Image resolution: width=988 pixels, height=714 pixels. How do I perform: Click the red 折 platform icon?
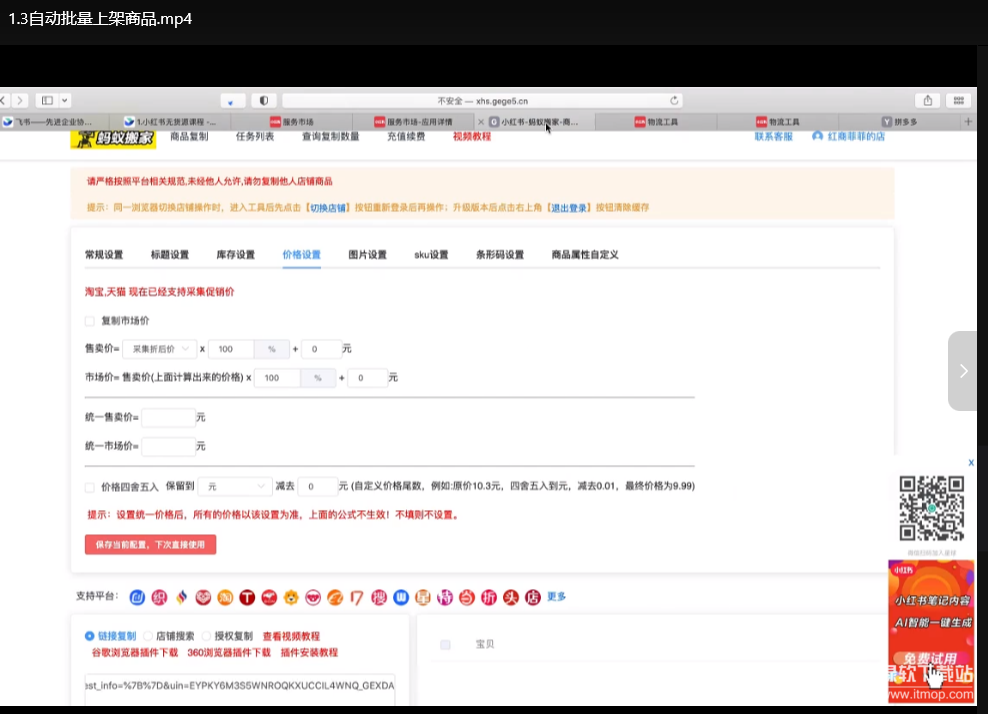point(489,597)
